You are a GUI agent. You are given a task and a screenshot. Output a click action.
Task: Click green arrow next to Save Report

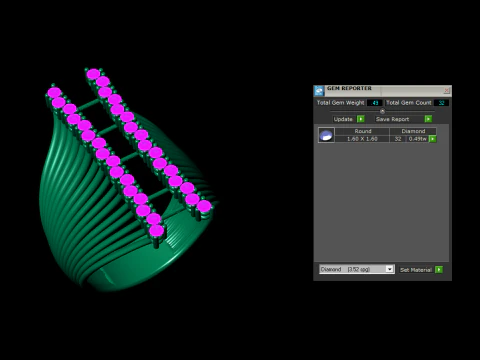pyautogui.click(x=428, y=119)
